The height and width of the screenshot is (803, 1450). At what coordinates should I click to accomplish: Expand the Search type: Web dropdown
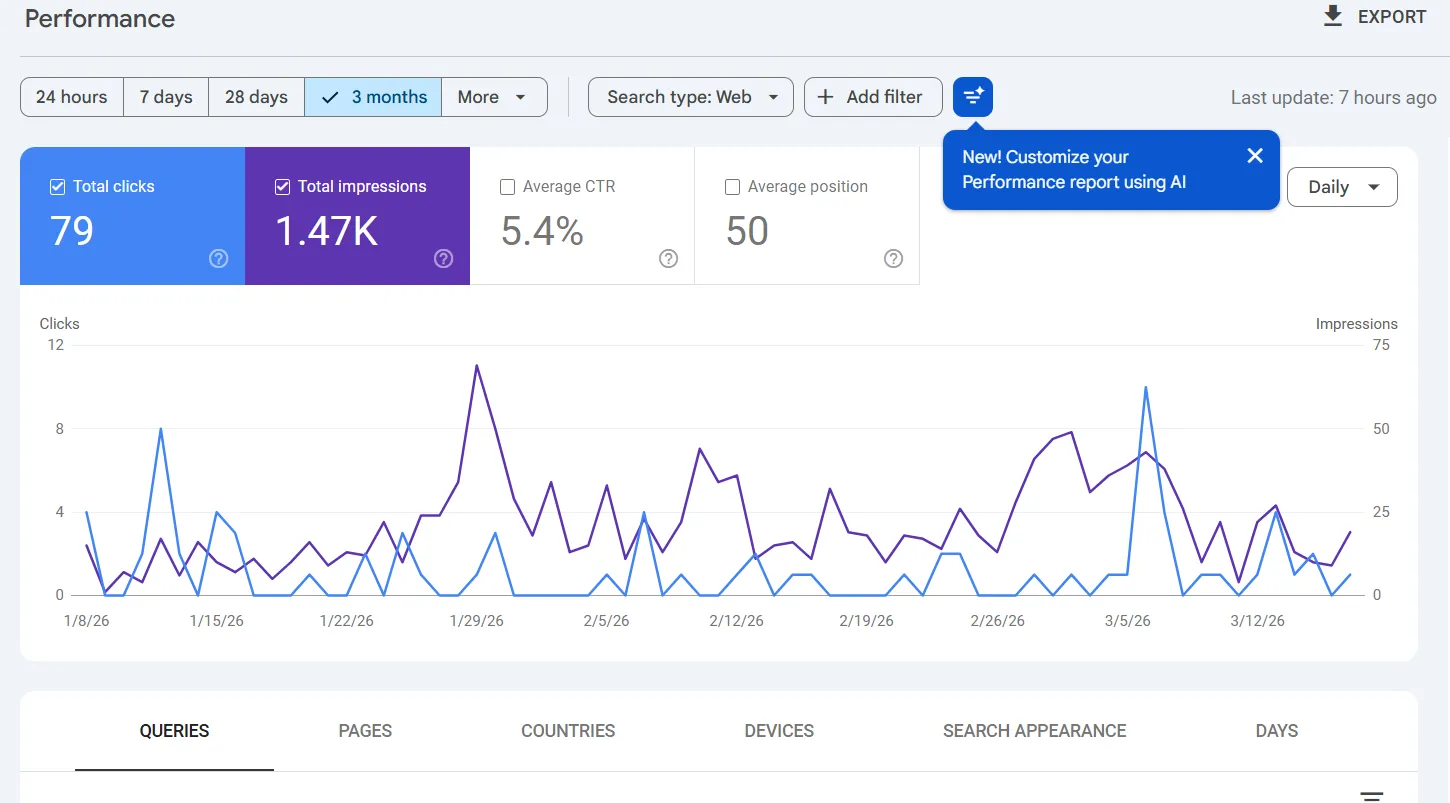pos(691,97)
